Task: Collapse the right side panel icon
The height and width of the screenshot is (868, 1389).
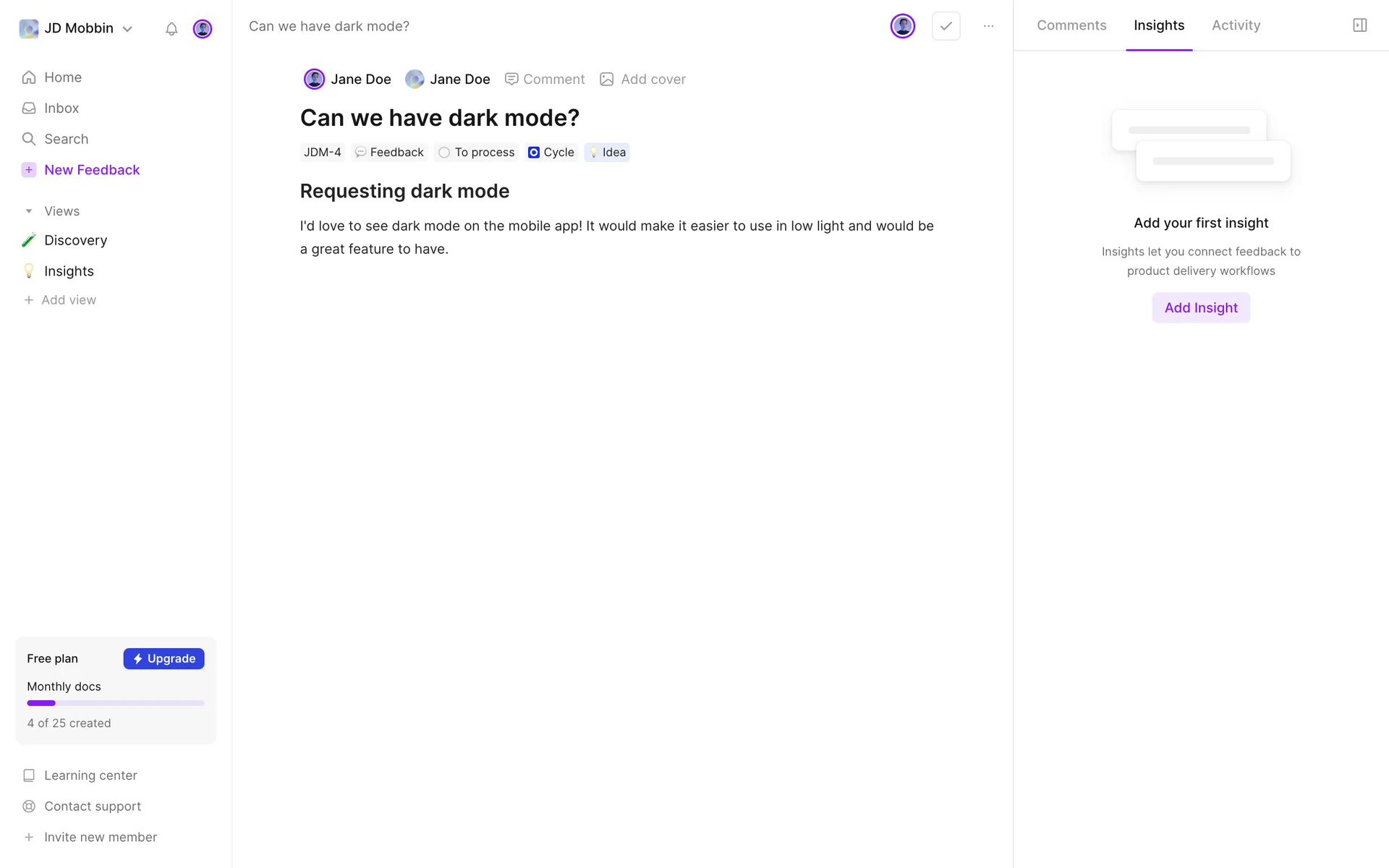Action: (1359, 25)
